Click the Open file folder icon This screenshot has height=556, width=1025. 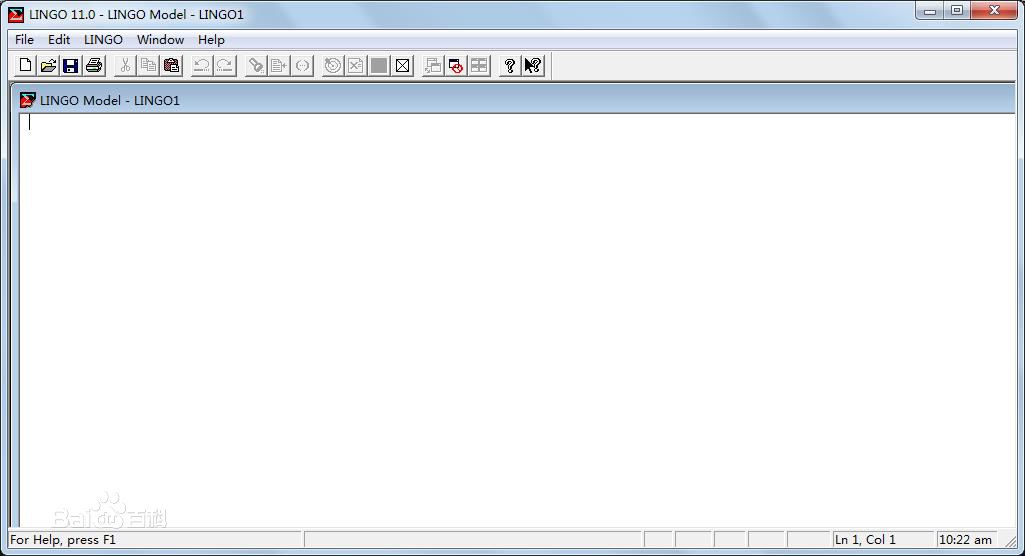pos(48,66)
